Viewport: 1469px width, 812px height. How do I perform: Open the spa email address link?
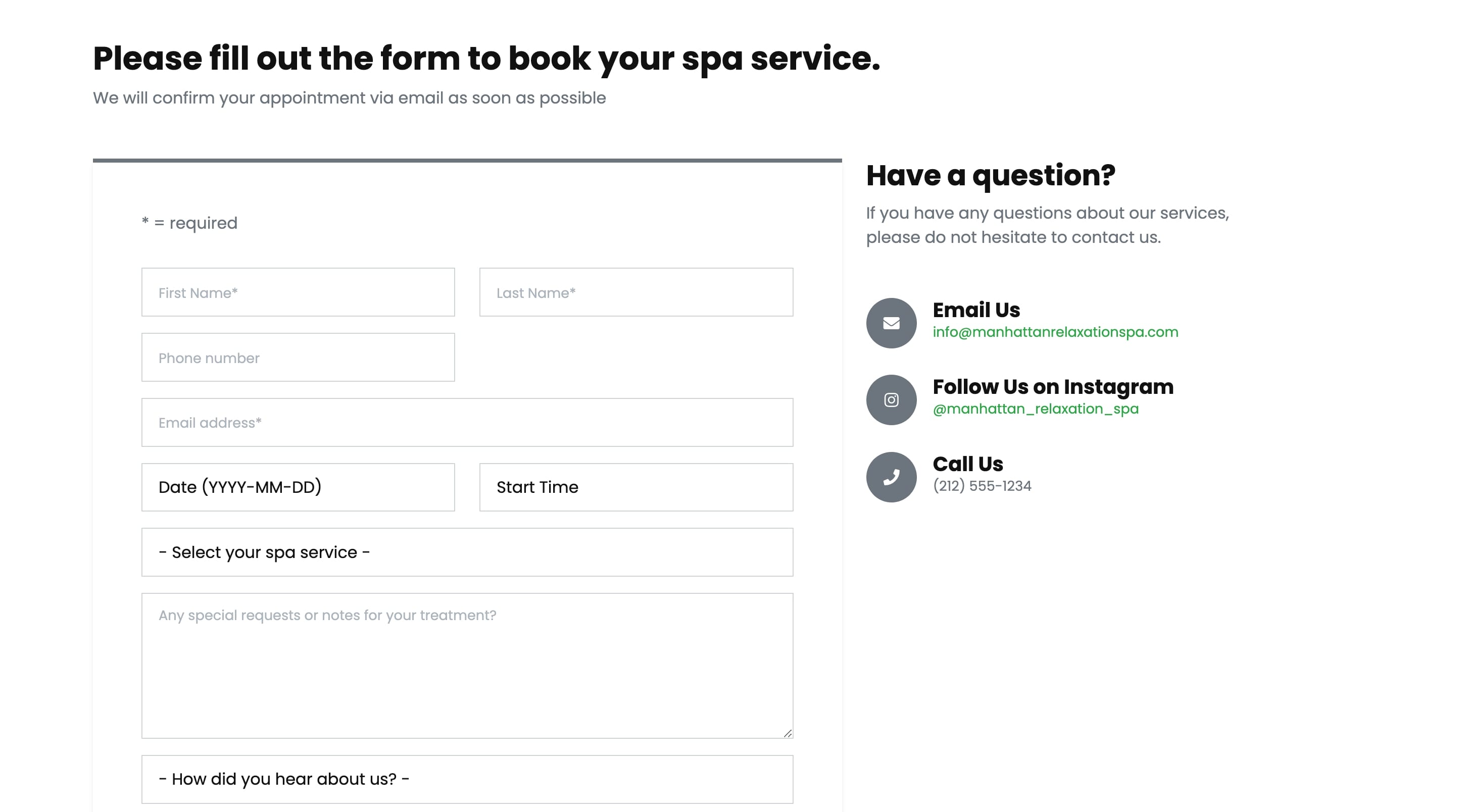1055,332
